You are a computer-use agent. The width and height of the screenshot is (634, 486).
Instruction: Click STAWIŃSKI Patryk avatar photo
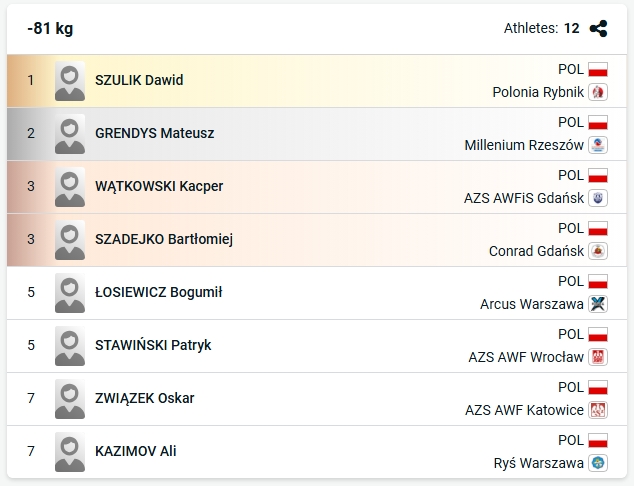tap(70, 345)
